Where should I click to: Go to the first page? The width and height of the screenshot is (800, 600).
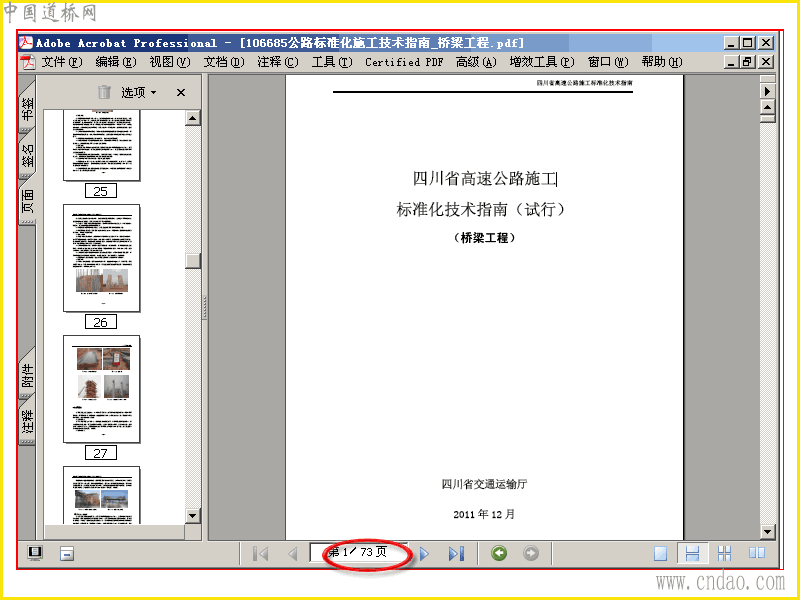260,554
